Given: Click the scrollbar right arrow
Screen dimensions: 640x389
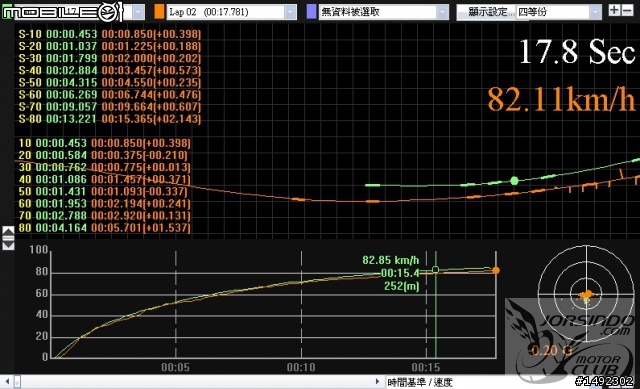Looking at the screenshot, I should 377,382.
